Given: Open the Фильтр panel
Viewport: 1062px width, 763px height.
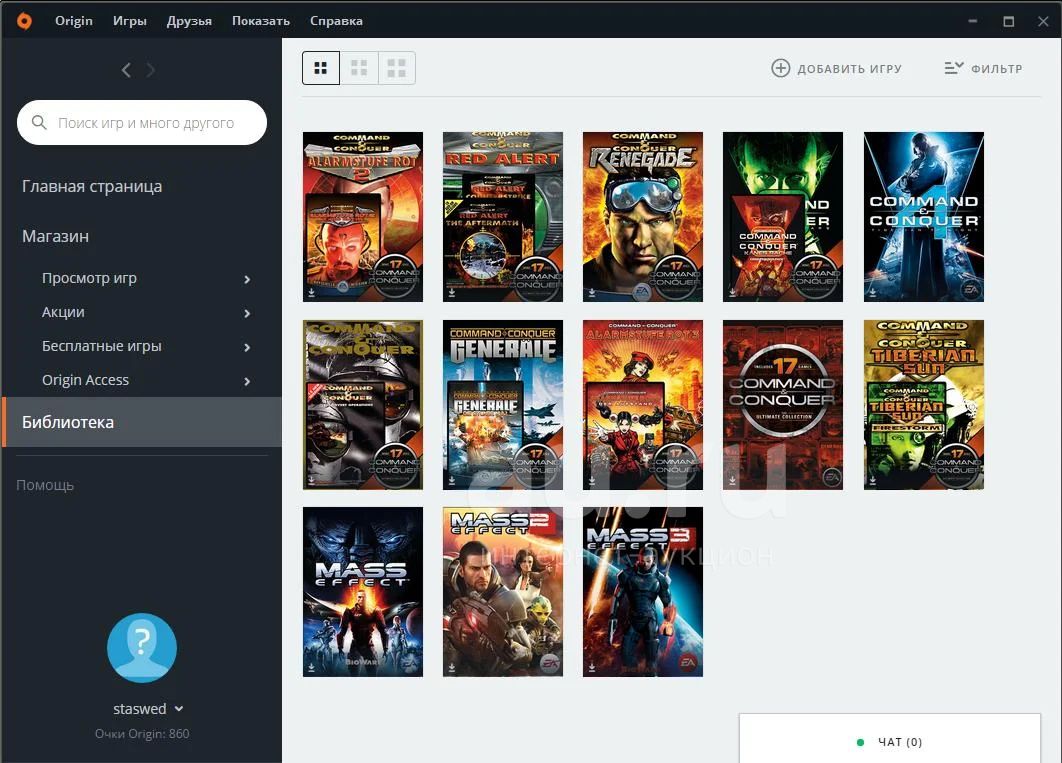Looking at the screenshot, I should (x=983, y=68).
